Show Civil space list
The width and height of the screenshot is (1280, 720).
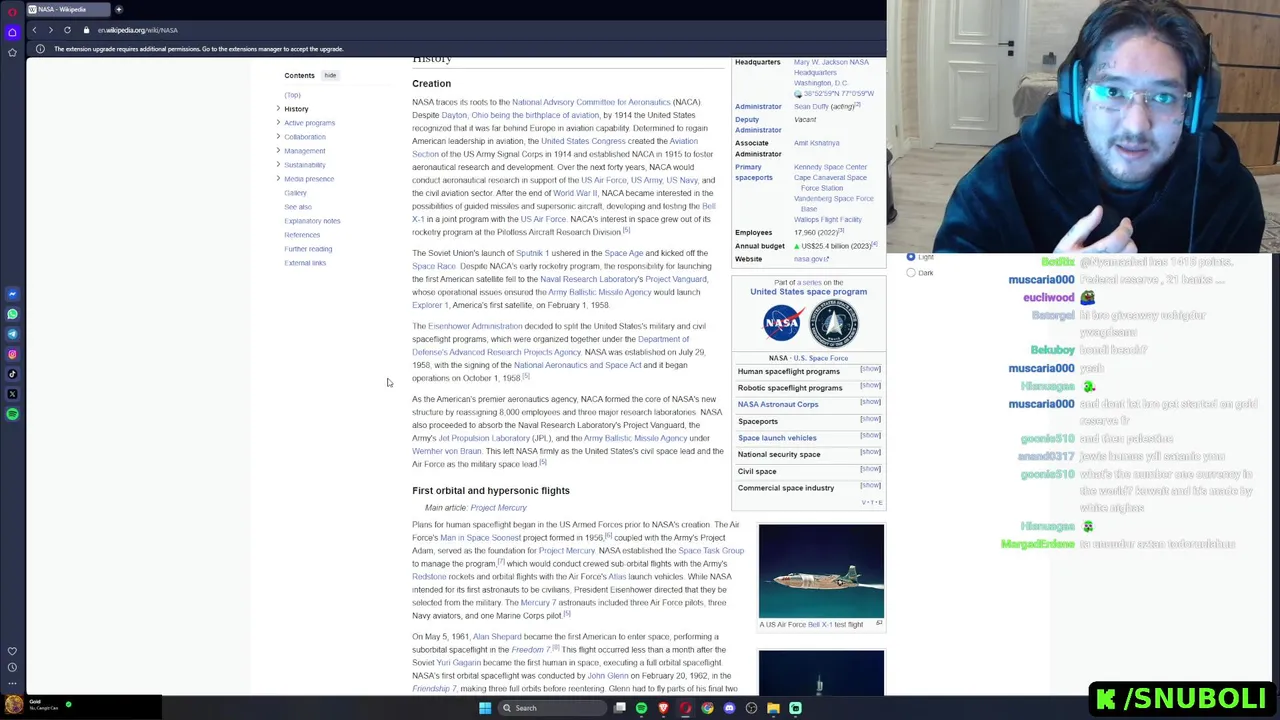point(870,469)
